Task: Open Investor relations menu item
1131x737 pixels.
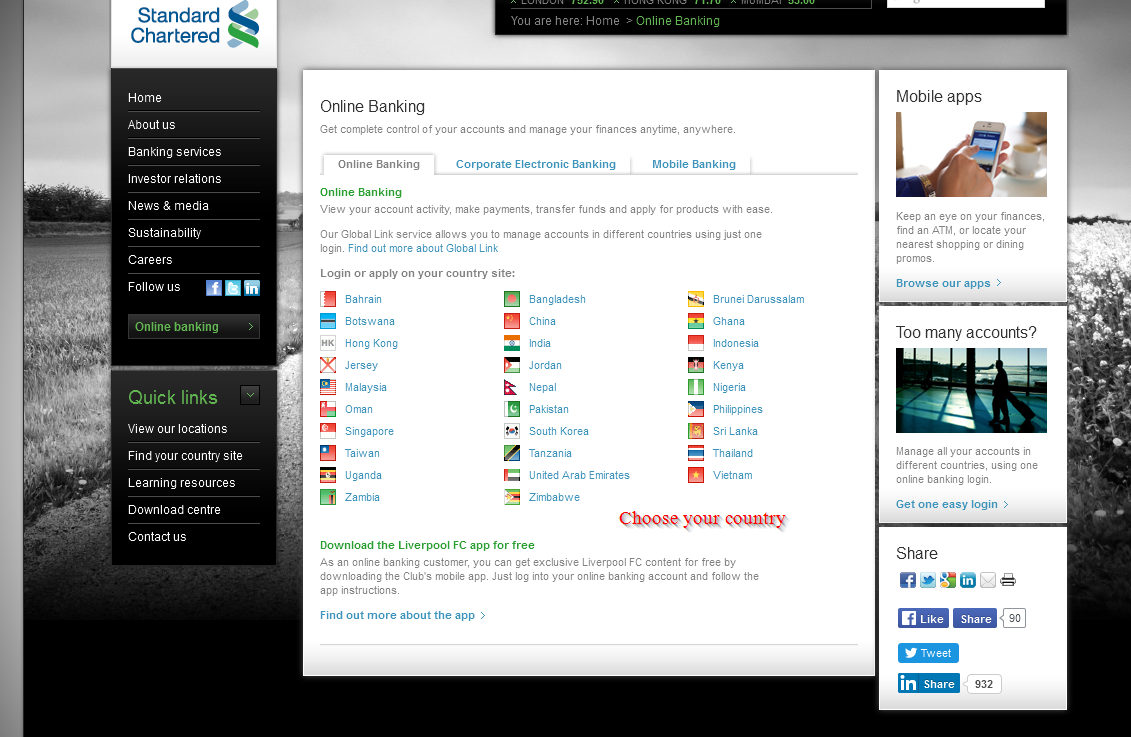Action: (x=175, y=179)
